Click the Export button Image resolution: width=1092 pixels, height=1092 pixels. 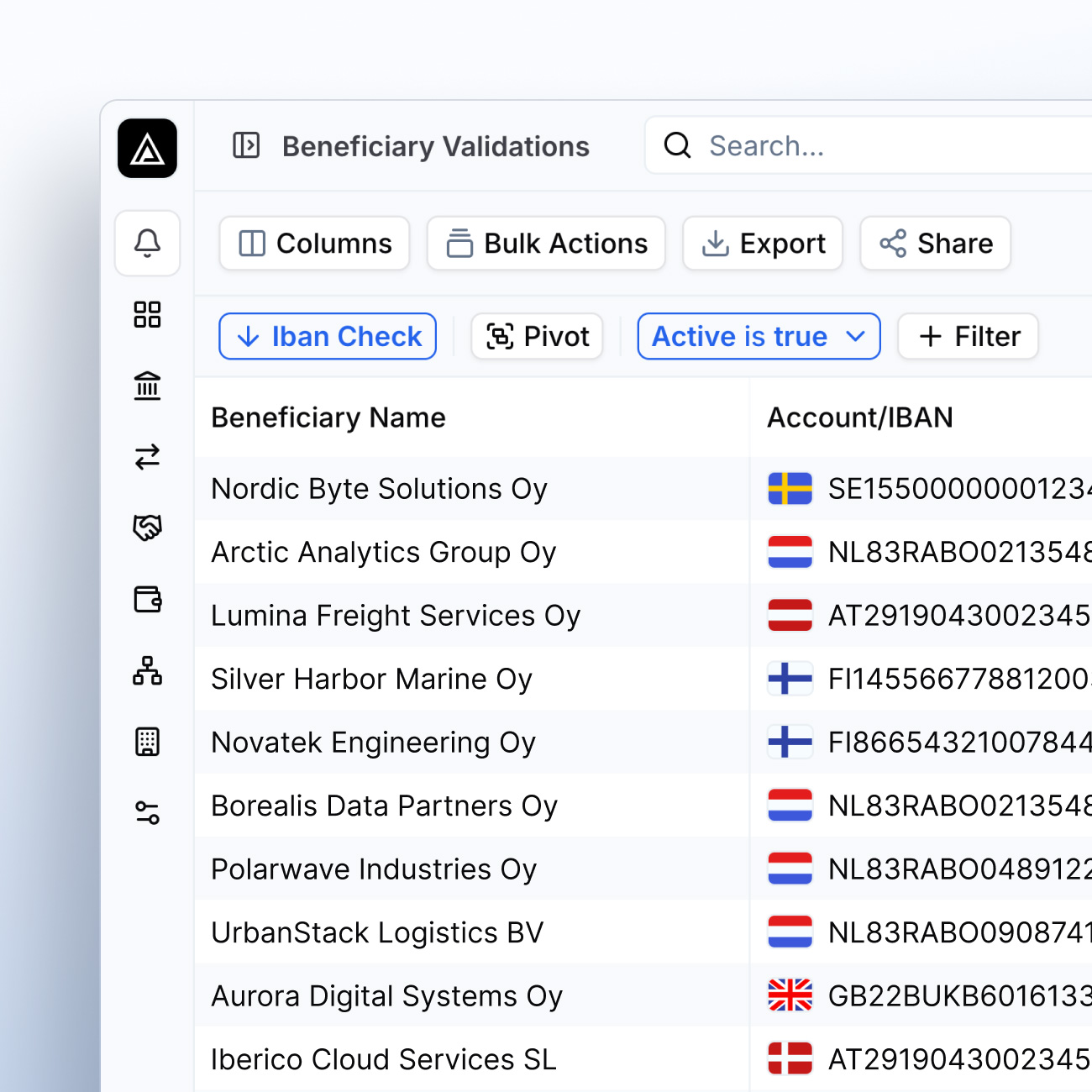tap(763, 244)
